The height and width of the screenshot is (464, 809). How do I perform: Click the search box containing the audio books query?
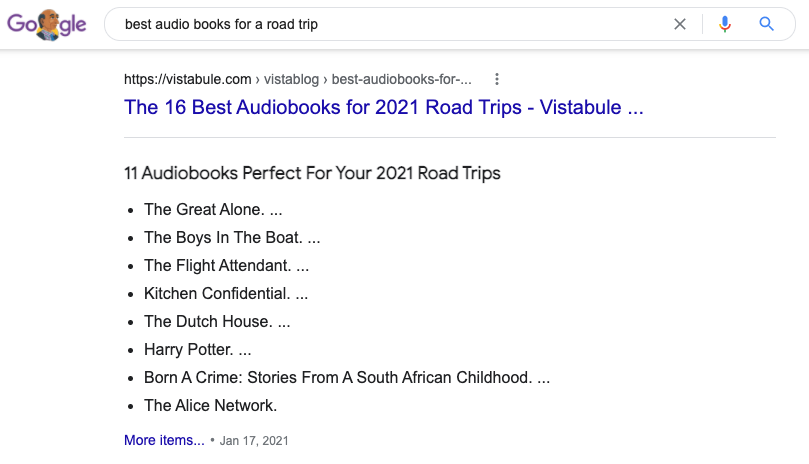[x=390, y=24]
